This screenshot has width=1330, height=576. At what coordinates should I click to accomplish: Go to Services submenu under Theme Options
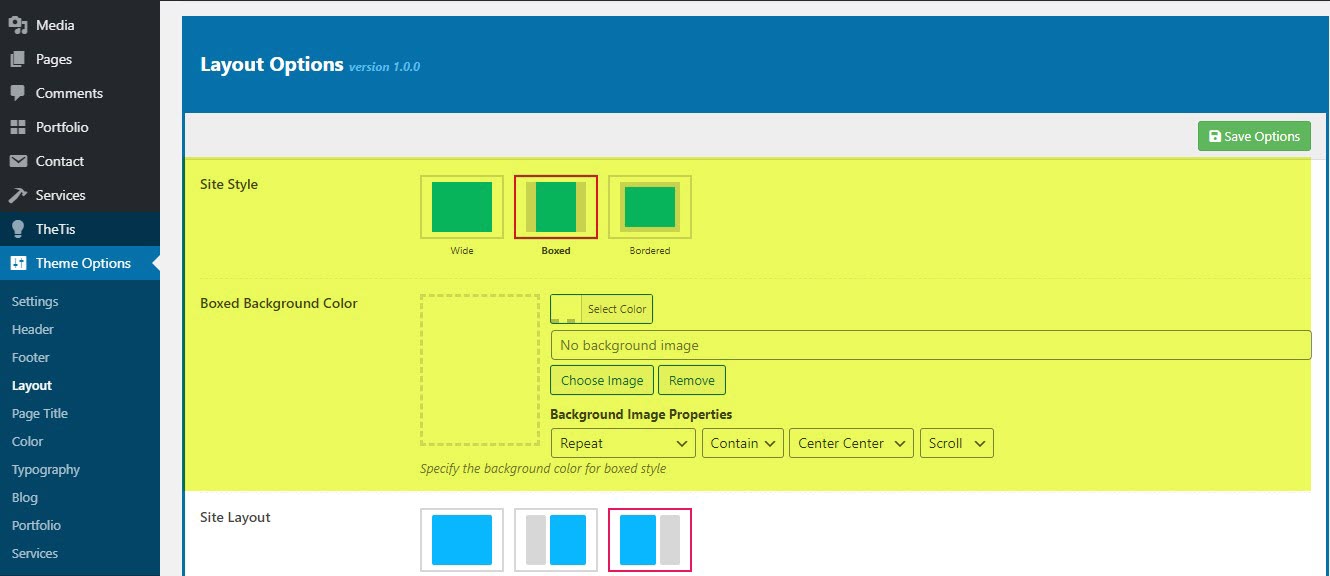[35, 553]
